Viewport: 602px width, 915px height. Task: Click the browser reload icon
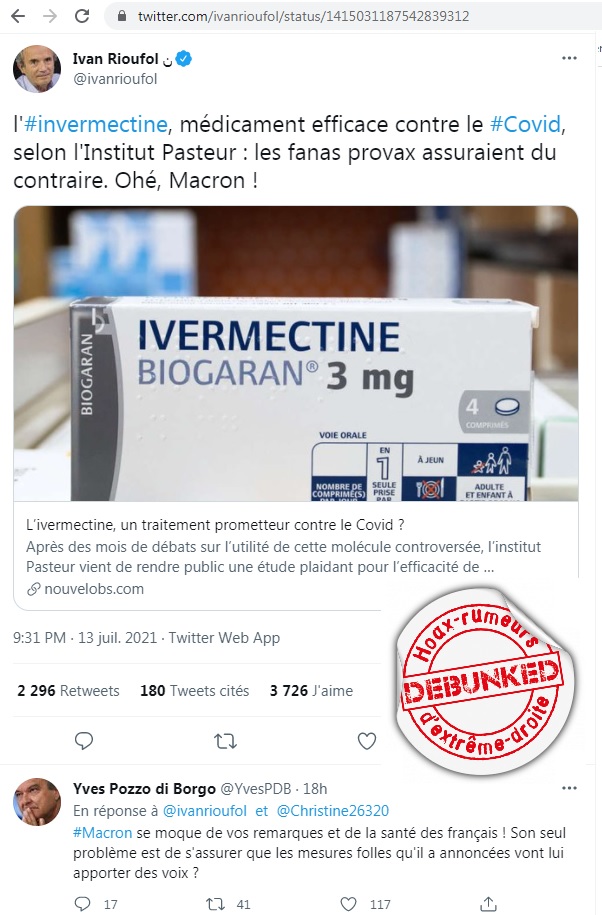(82, 16)
